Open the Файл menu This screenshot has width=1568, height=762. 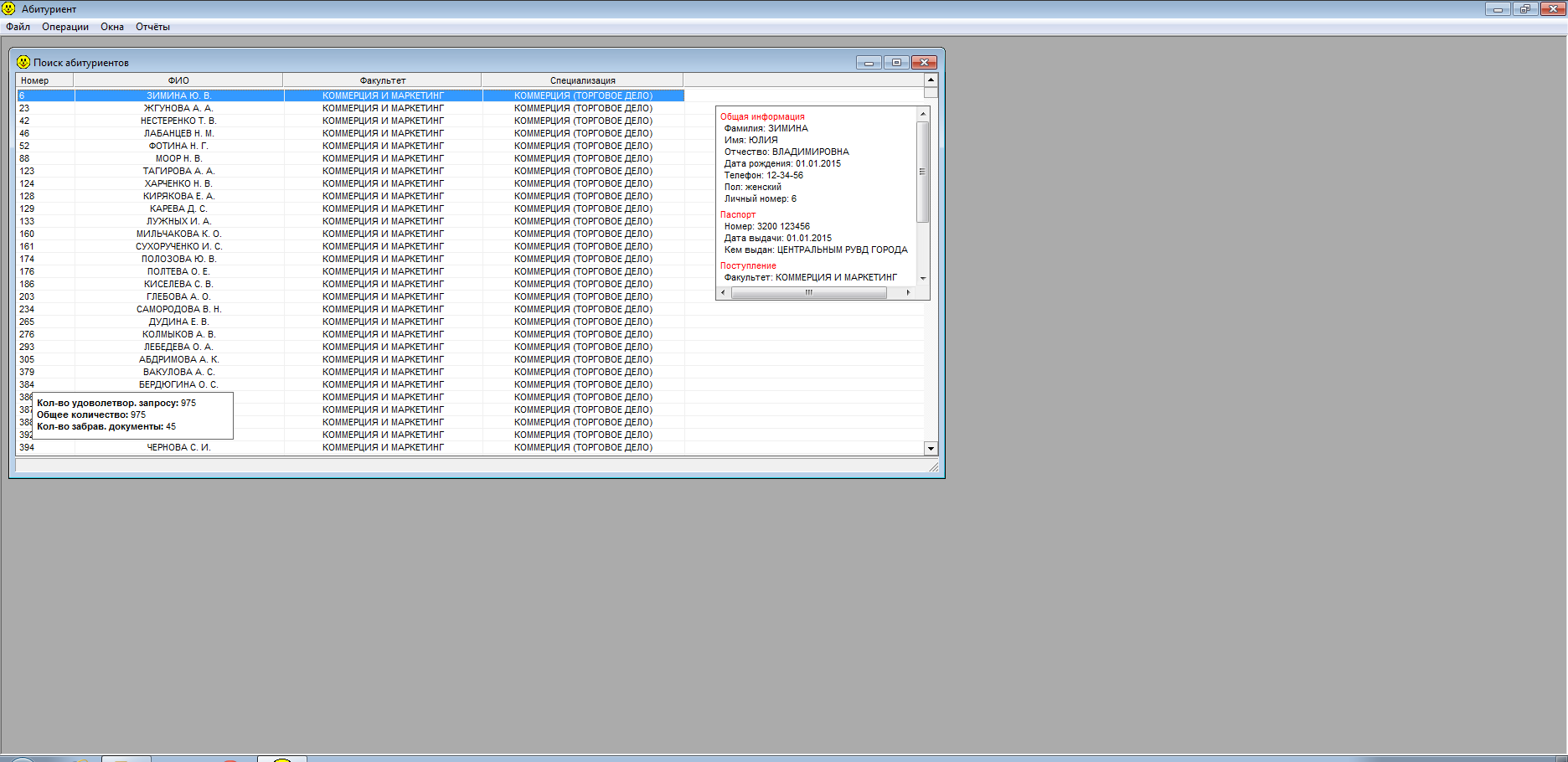point(18,27)
